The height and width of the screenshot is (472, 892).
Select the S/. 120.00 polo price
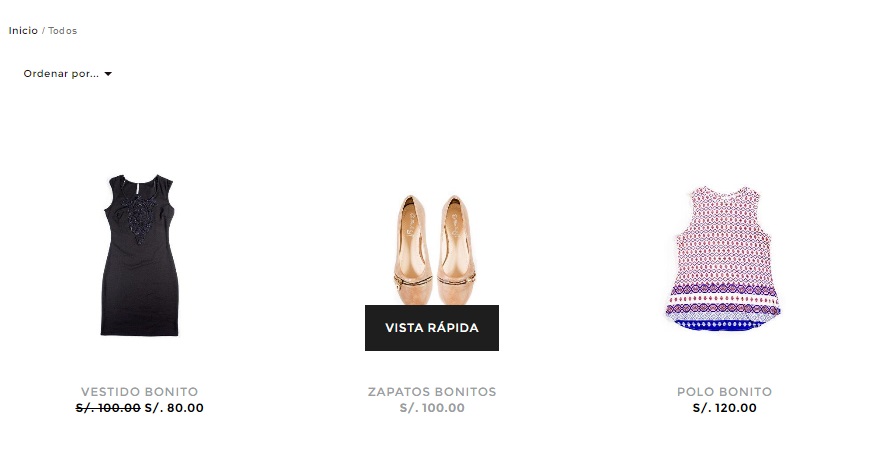(725, 408)
